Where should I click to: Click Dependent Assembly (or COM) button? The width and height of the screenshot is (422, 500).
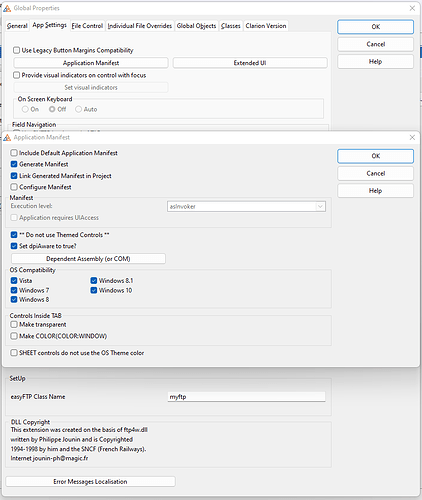[x=88, y=259]
